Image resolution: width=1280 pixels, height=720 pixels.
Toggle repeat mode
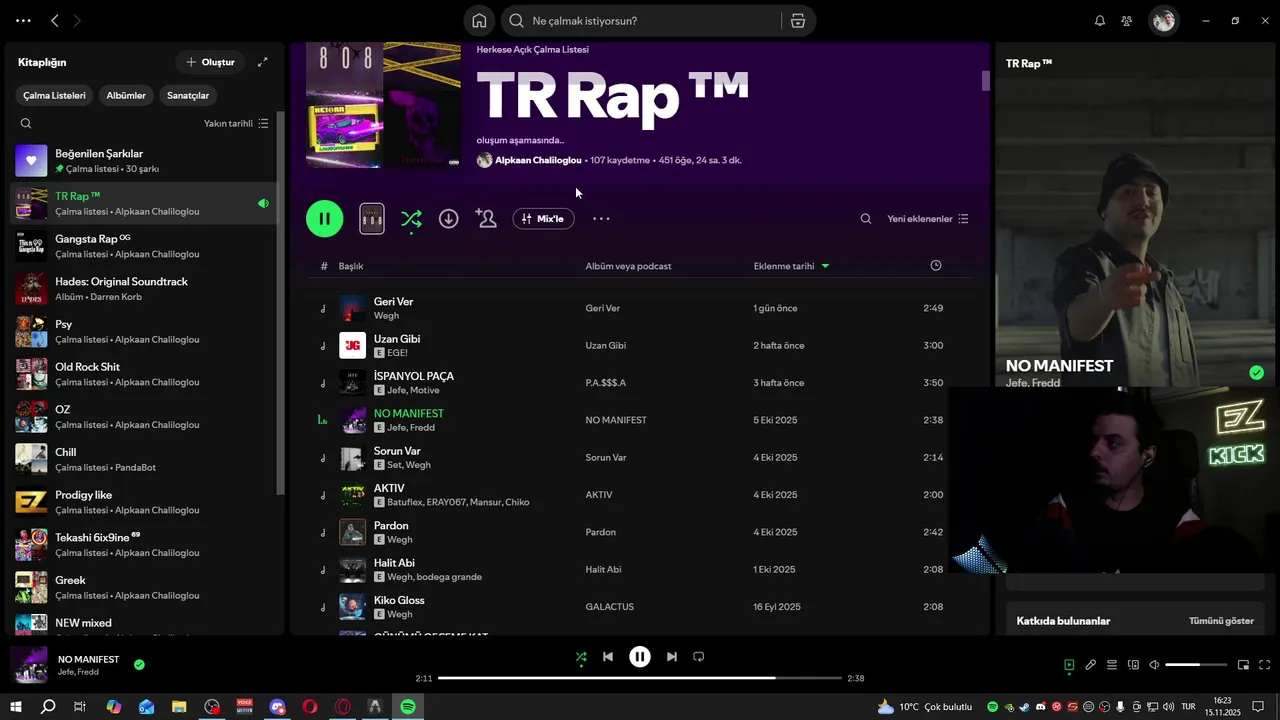pos(699,657)
